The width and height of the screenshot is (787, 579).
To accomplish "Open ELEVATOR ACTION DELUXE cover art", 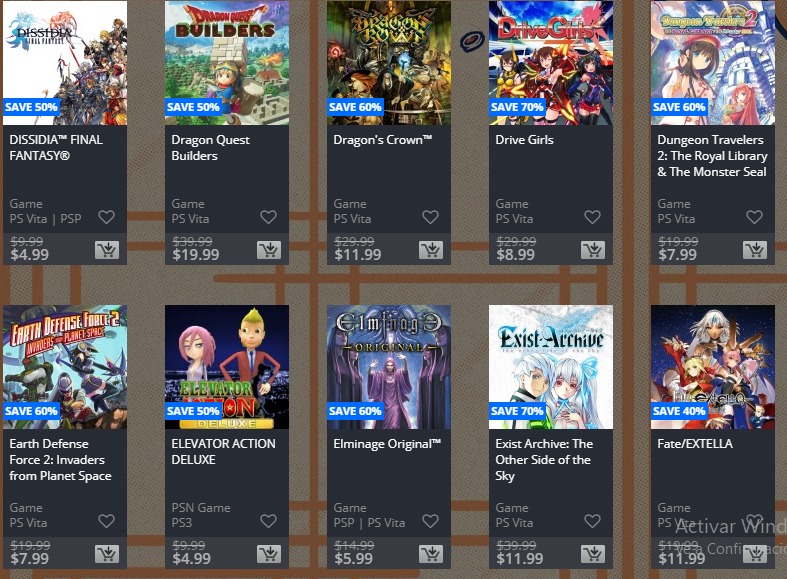I will 227,367.
